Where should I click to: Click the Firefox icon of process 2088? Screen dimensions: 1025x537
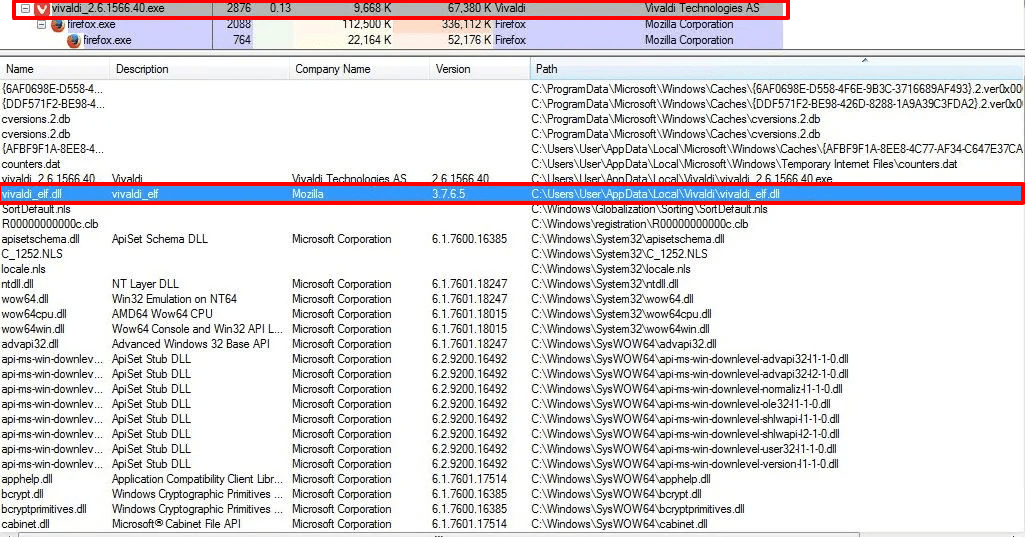coord(58,25)
